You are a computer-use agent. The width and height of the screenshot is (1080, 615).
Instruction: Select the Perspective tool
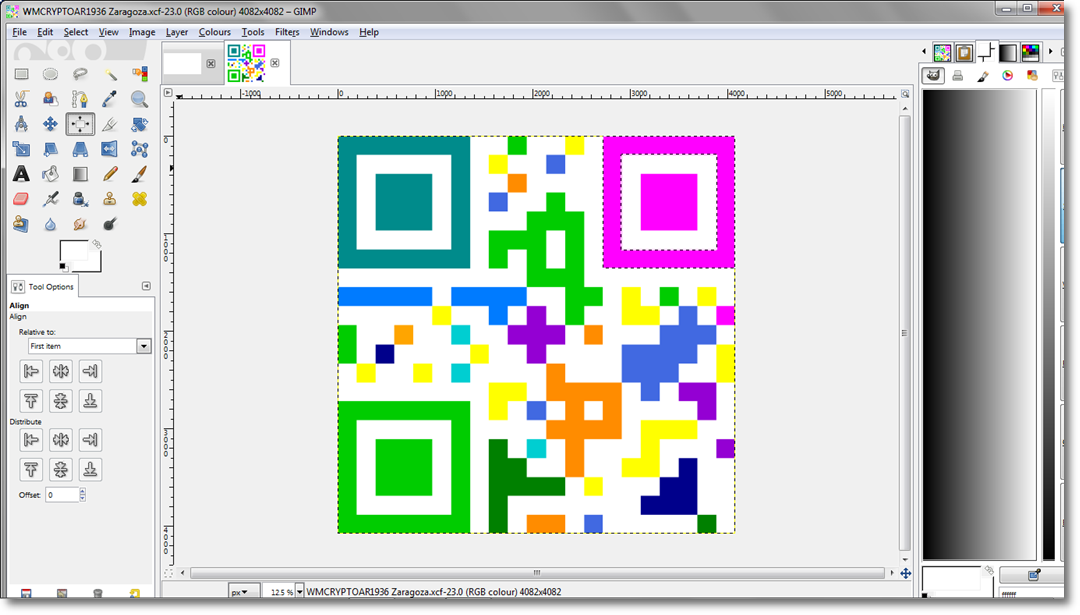[x=80, y=149]
